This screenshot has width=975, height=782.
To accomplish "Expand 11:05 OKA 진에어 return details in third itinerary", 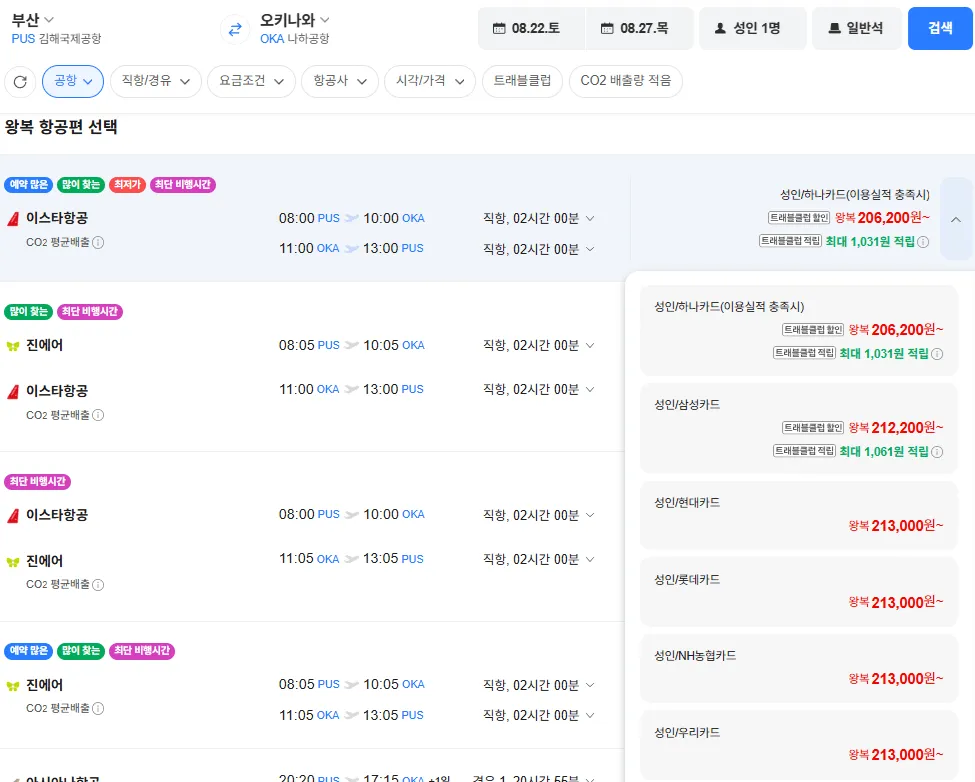I will pos(590,559).
